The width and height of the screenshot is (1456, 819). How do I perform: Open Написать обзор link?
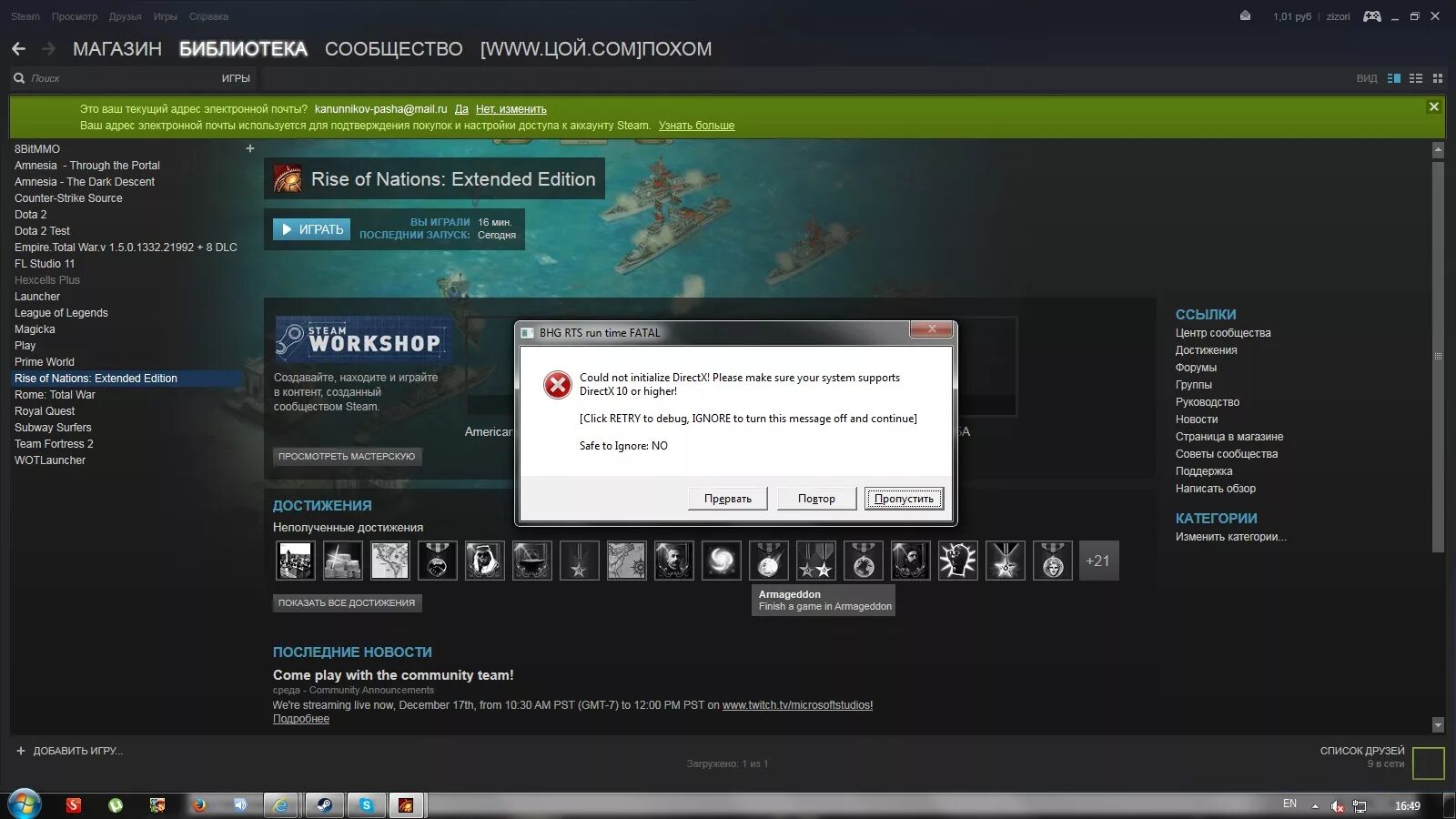(x=1216, y=489)
